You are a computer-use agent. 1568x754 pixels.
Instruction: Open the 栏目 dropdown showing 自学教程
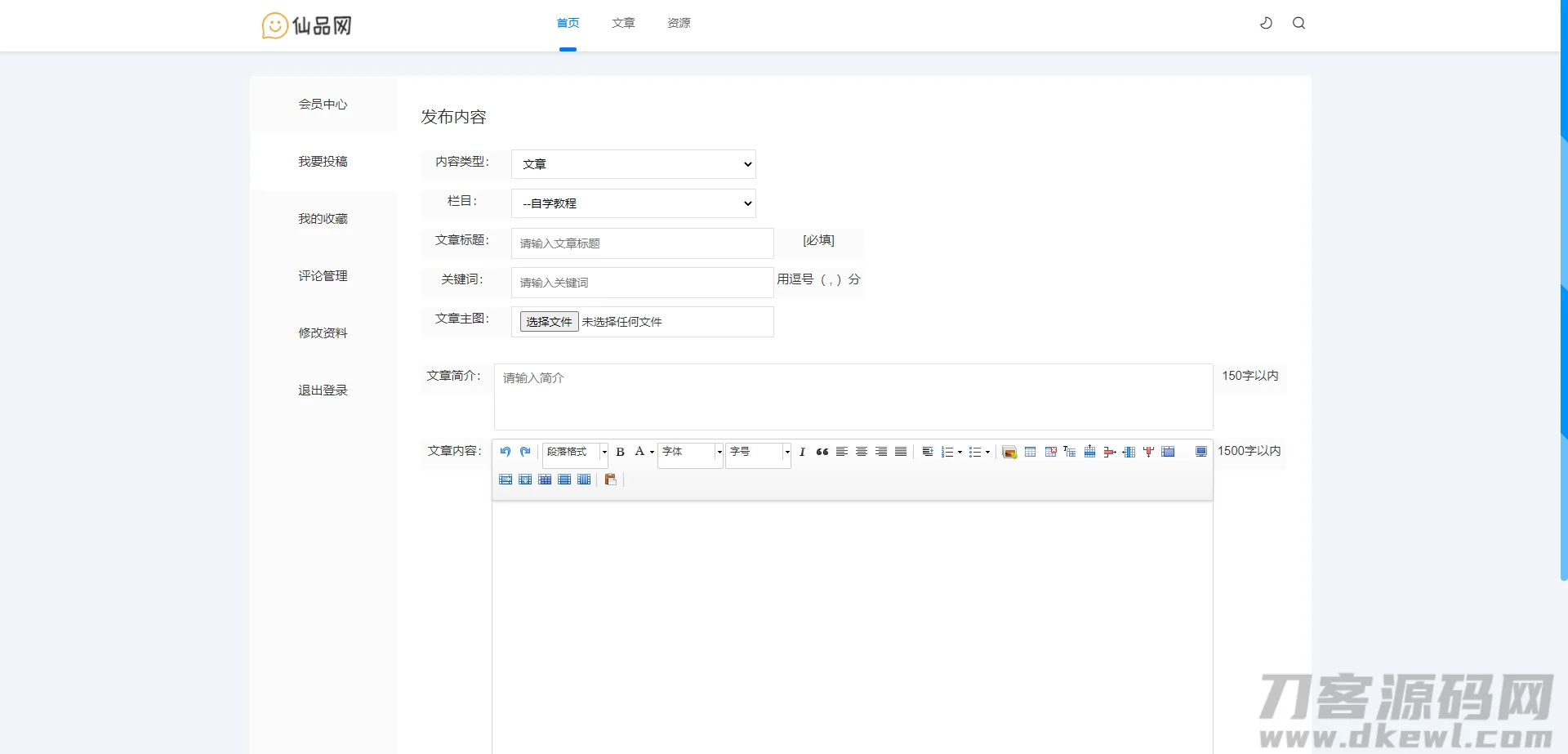tap(634, 203)
